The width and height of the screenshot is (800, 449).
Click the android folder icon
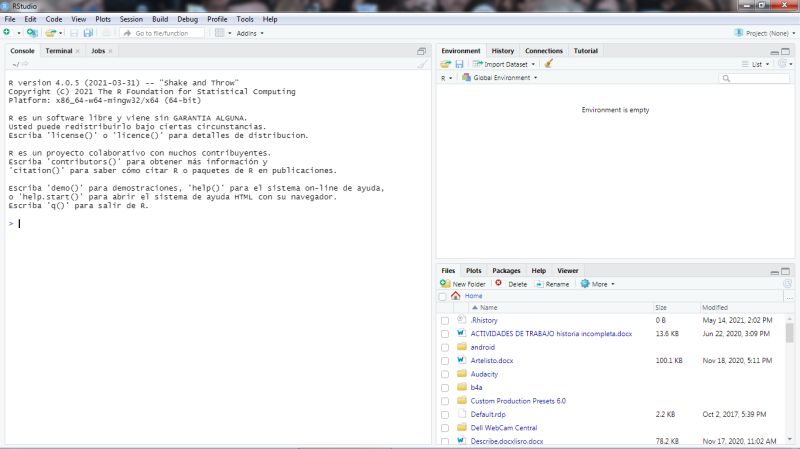(462, 346)
